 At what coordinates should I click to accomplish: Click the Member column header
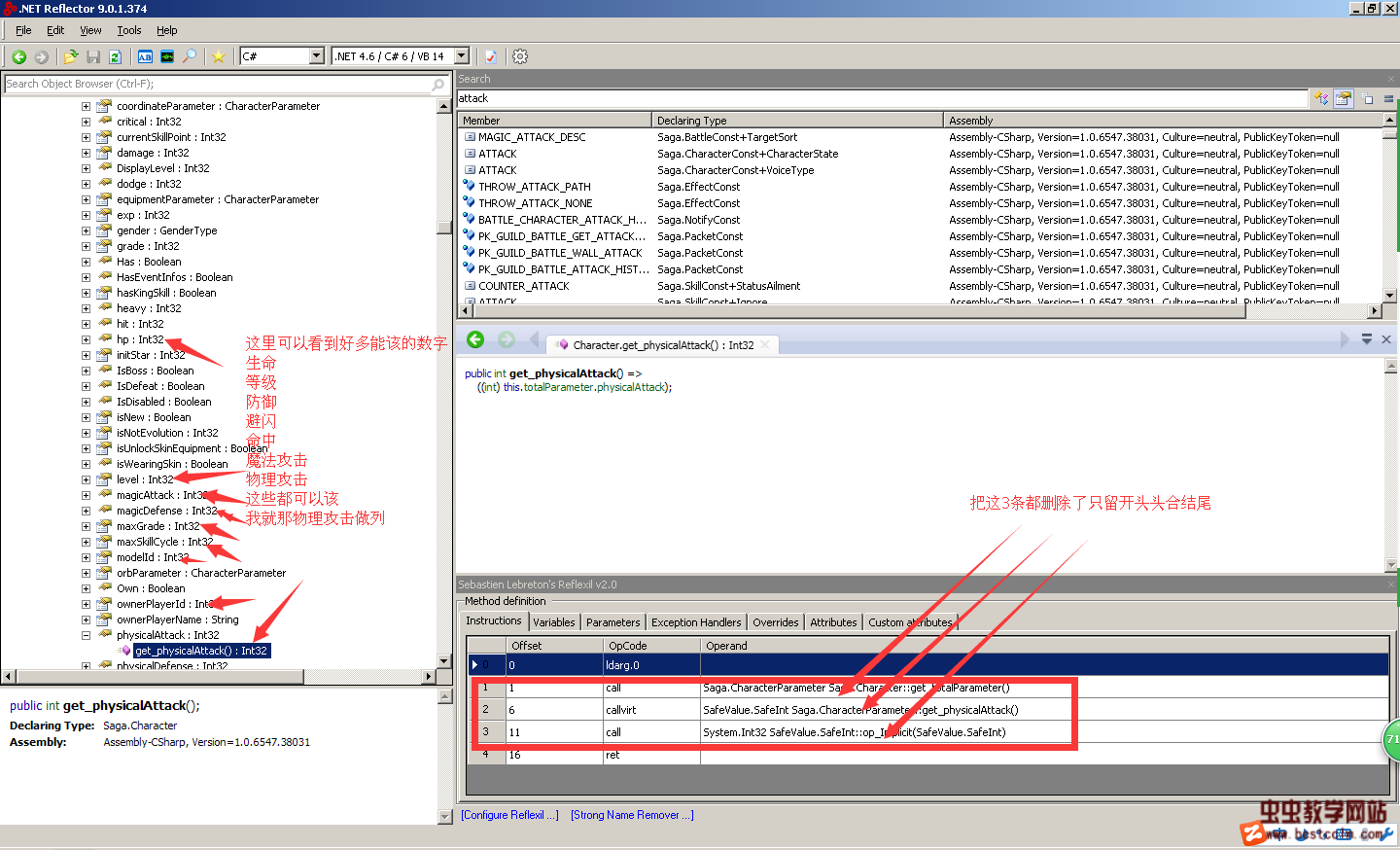pyautogui.click(x=554, y=121)
